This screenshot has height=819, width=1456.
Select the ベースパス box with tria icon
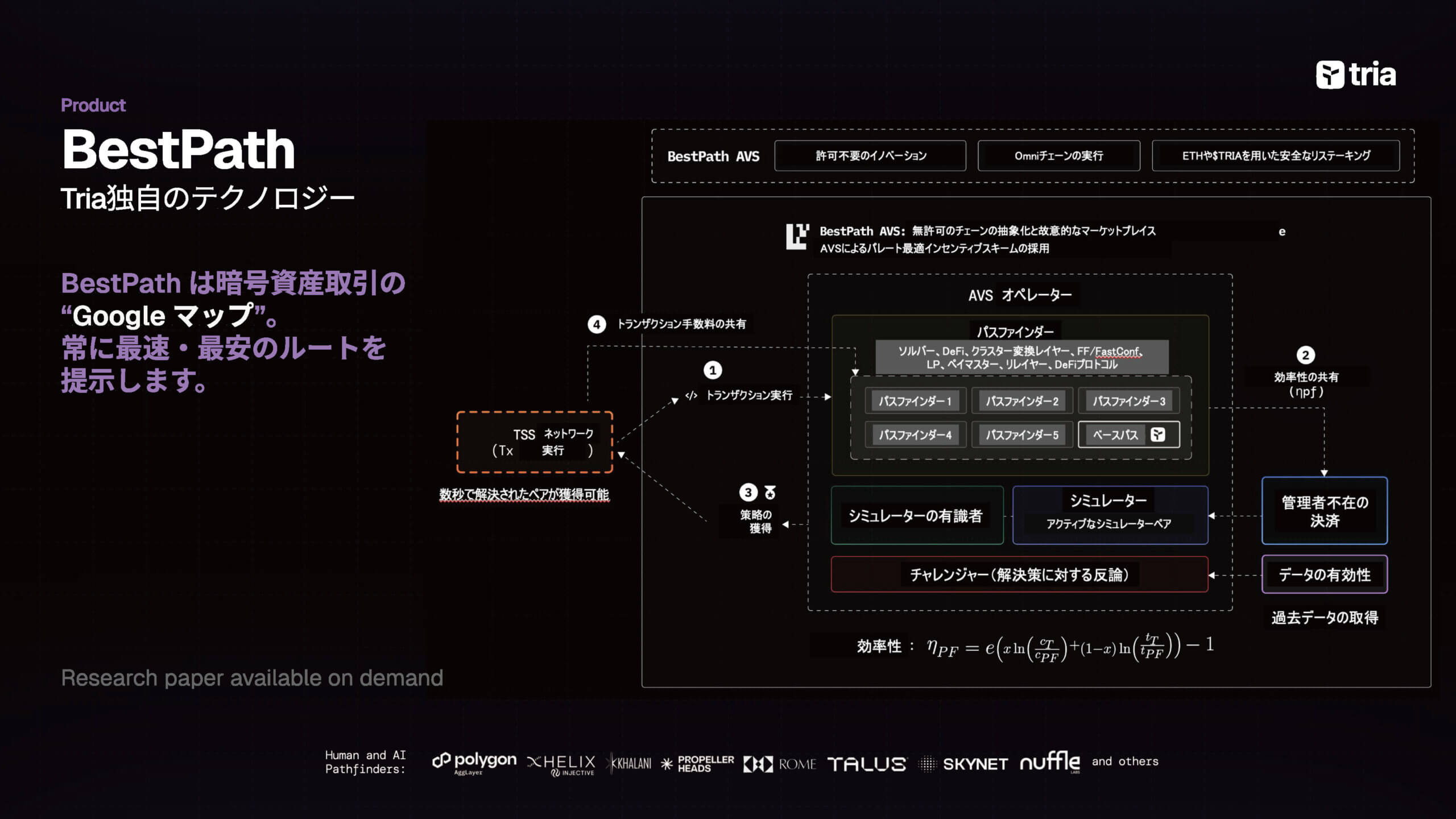coord(1128,435)
